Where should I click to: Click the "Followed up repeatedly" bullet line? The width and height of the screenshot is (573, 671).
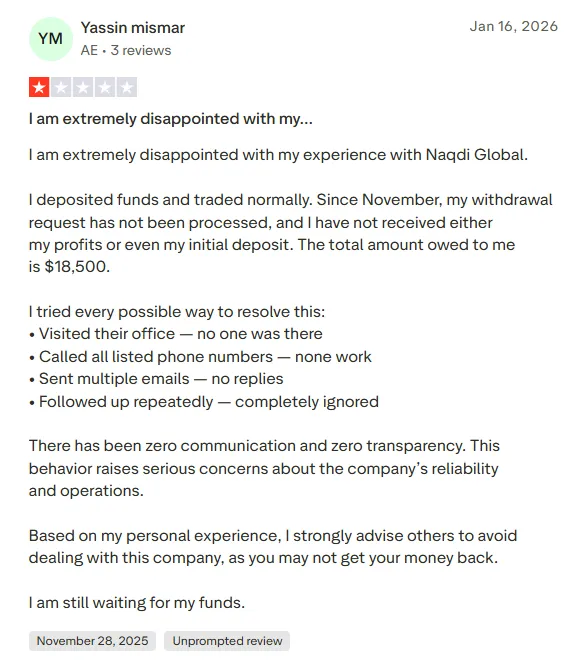[x=204, y=401]
